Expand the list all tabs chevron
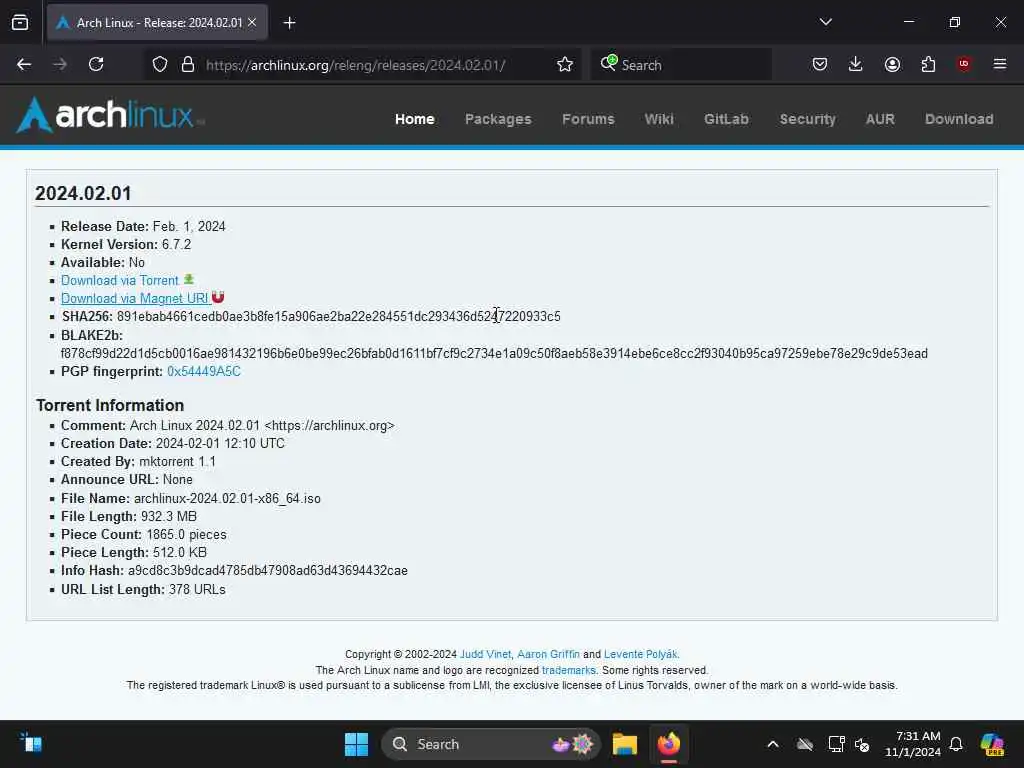Image resolution: width=1024 pixels, height=768 pixels. click(x=825, y=22)
